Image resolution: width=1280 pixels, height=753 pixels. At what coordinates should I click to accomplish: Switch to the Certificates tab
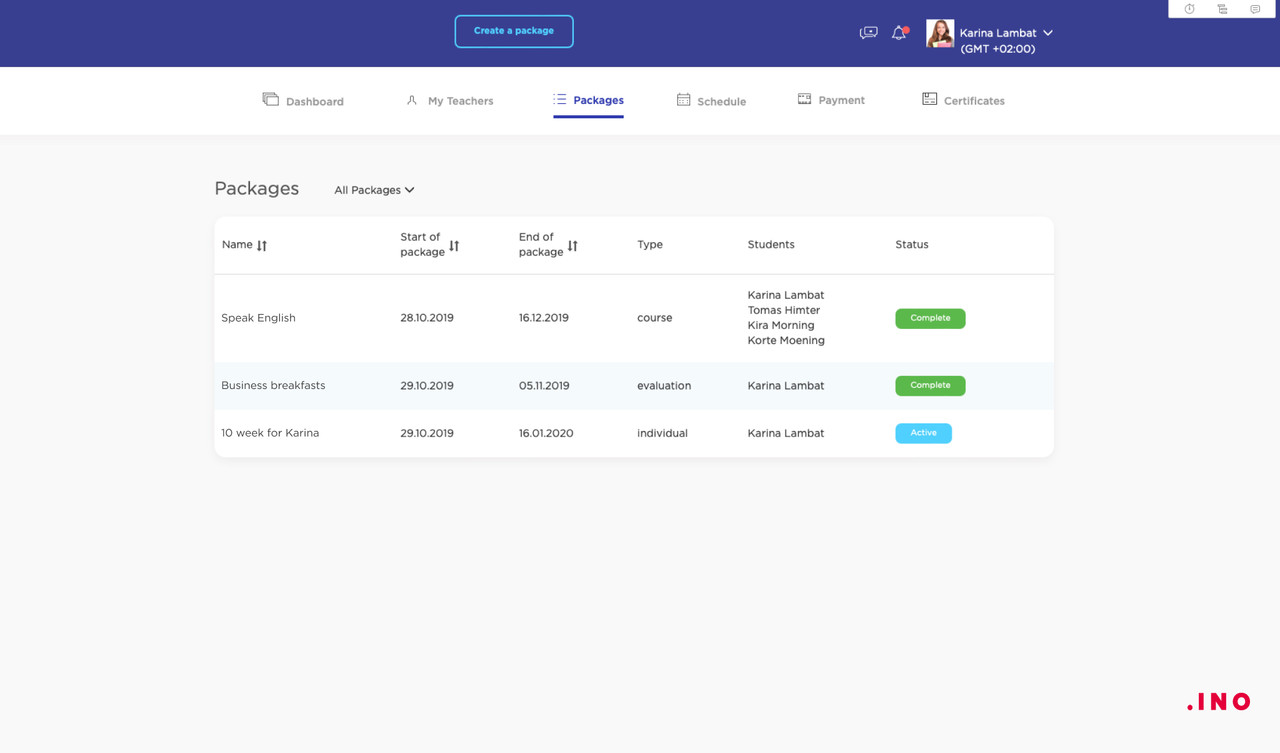click(963, 100)
